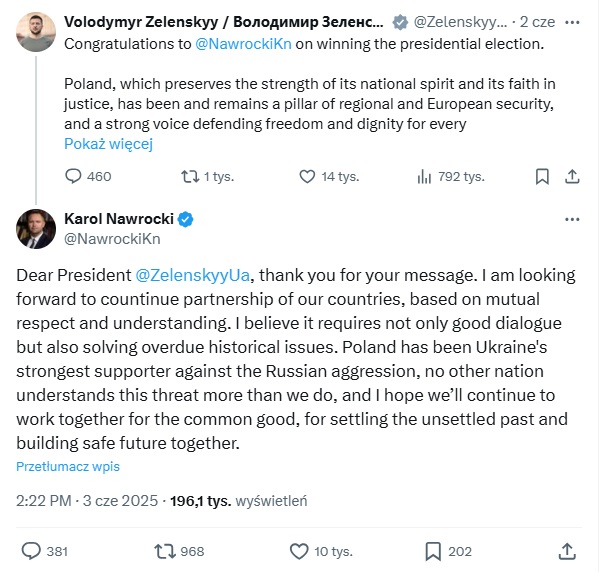607x572 pixels.
Task: View analytics for Zelenskyy's tweet
Action: (x=423, y=176)
